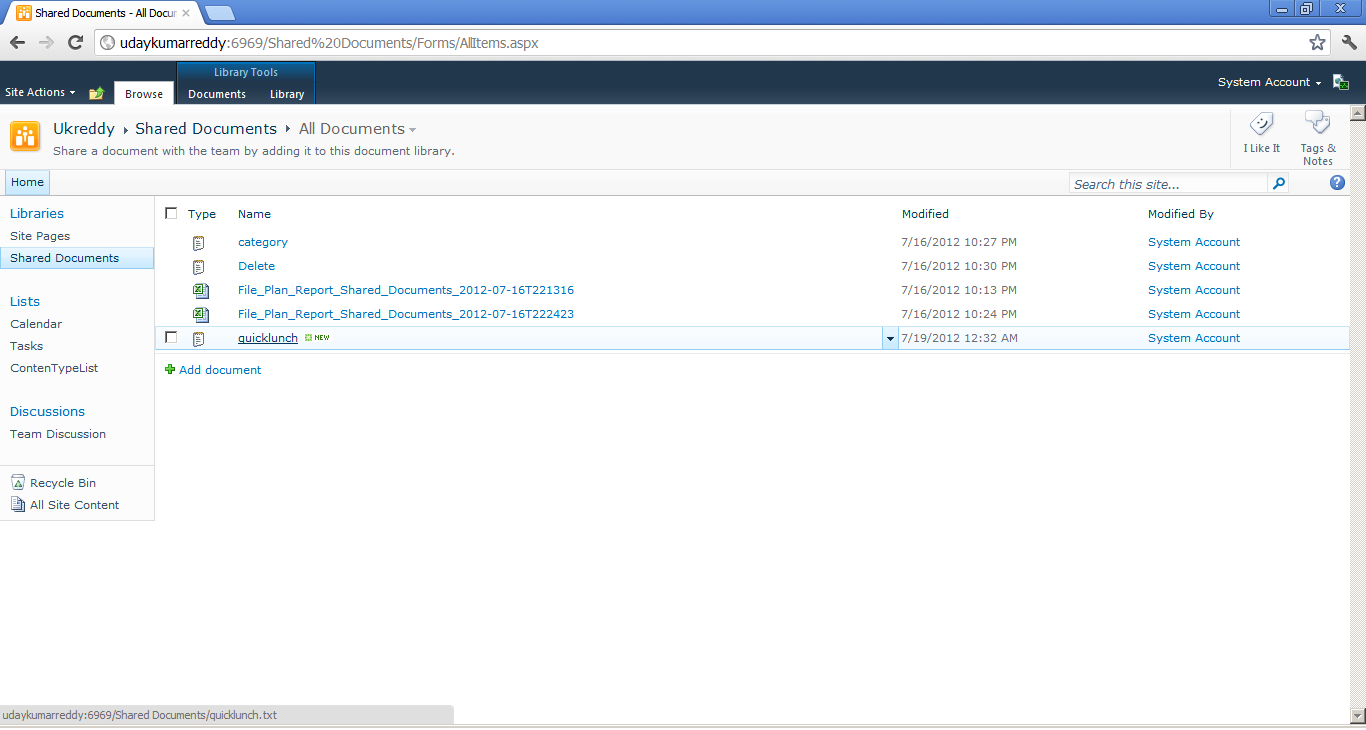Check the checkbox on the quicklunch row

pyautogui.click(x=170, y=337)
